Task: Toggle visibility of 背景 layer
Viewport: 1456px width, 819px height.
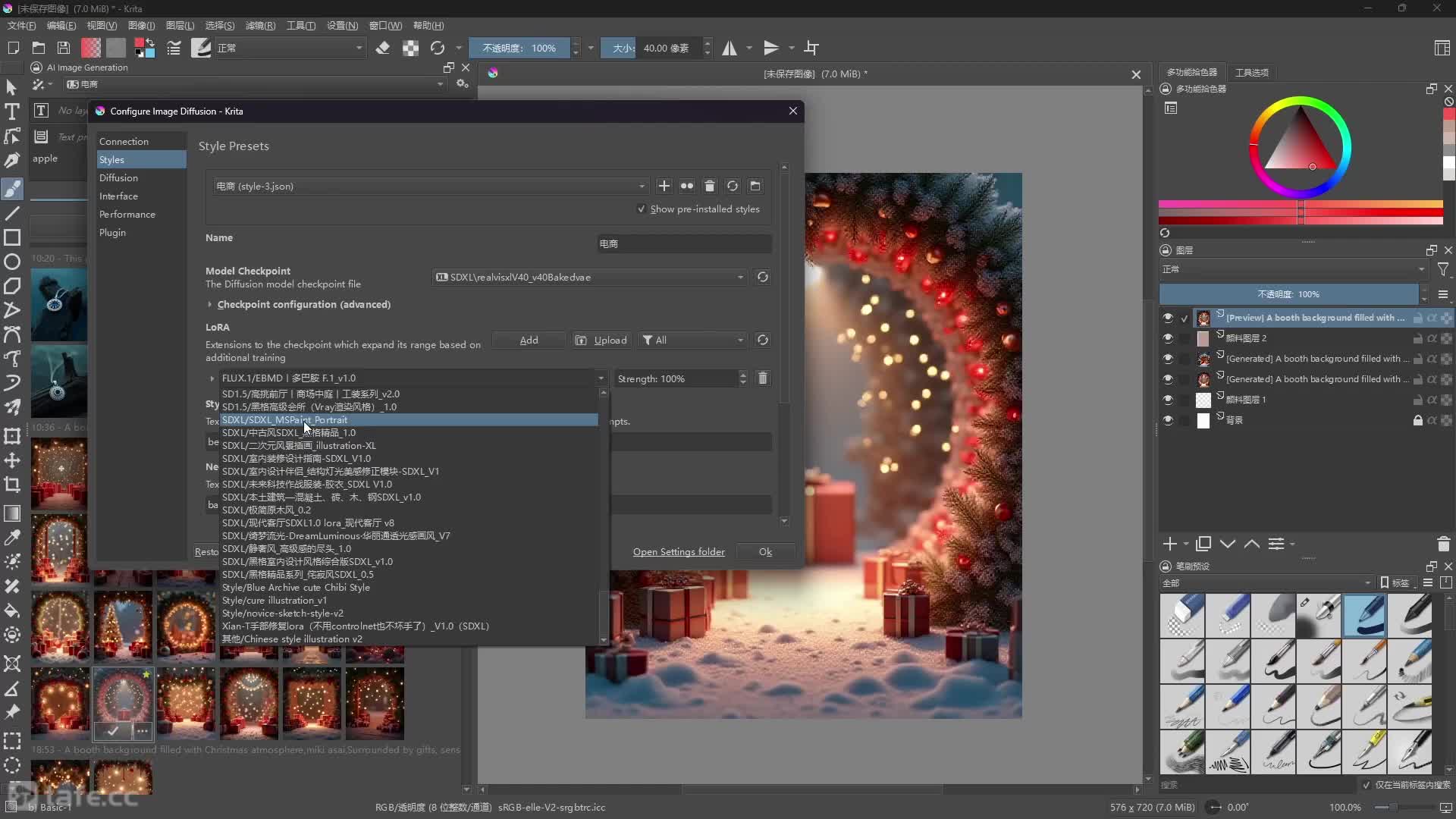Action: (1168, 420)
